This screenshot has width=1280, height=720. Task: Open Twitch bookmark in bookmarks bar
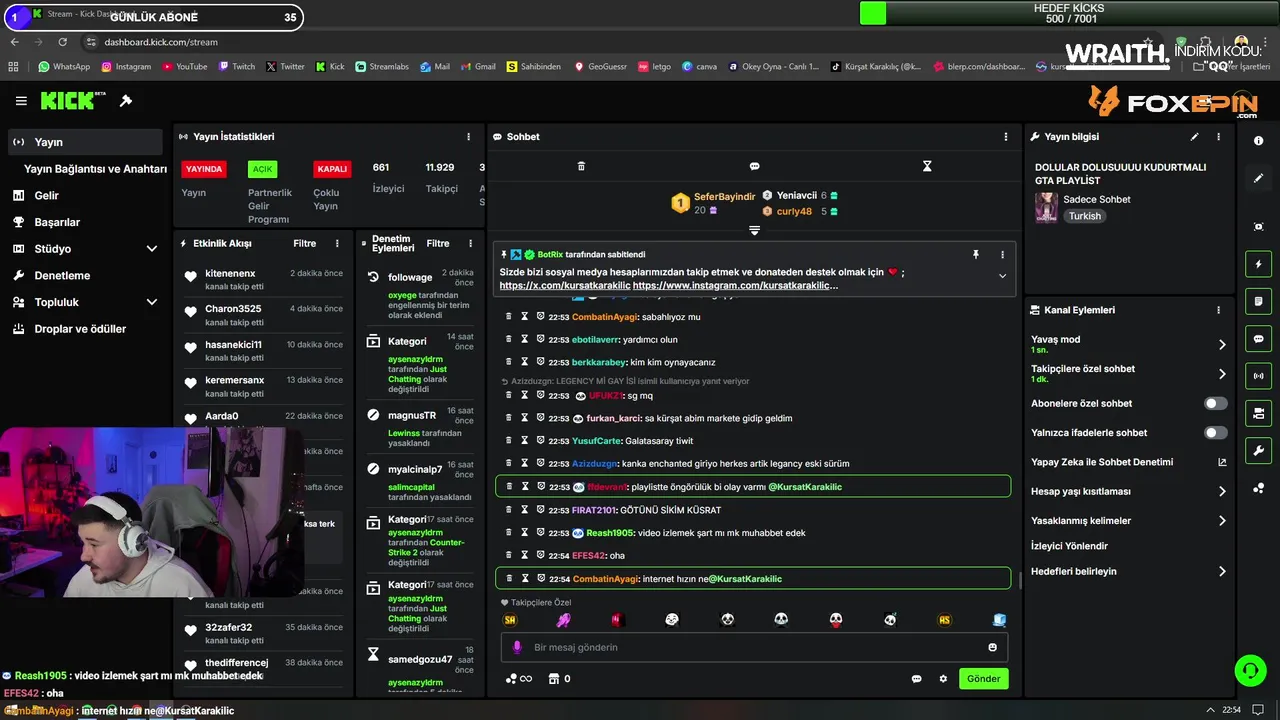236,67
